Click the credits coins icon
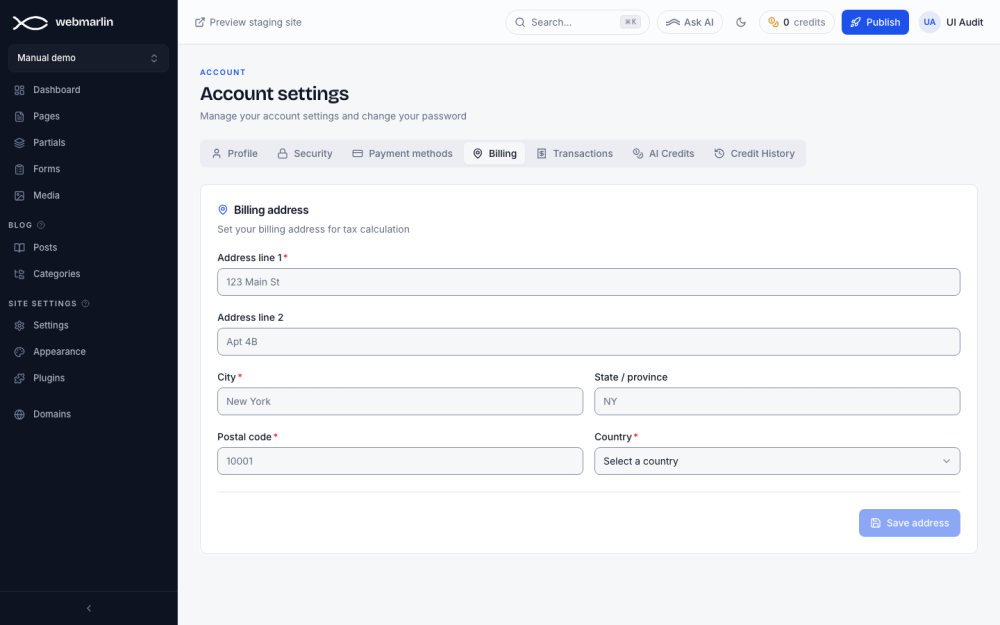Image resolution: width=1000 pixels, height=625 pixels. [774, 22]
